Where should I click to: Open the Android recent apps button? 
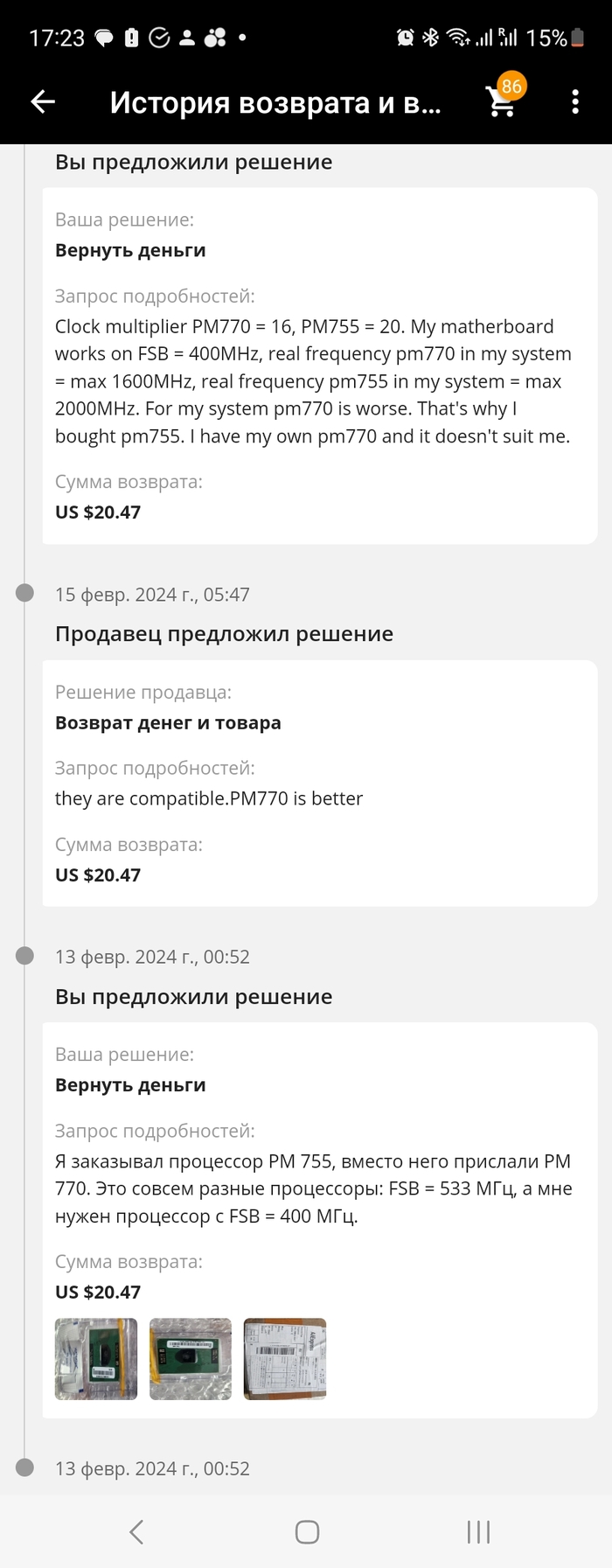coord(478,1531)
